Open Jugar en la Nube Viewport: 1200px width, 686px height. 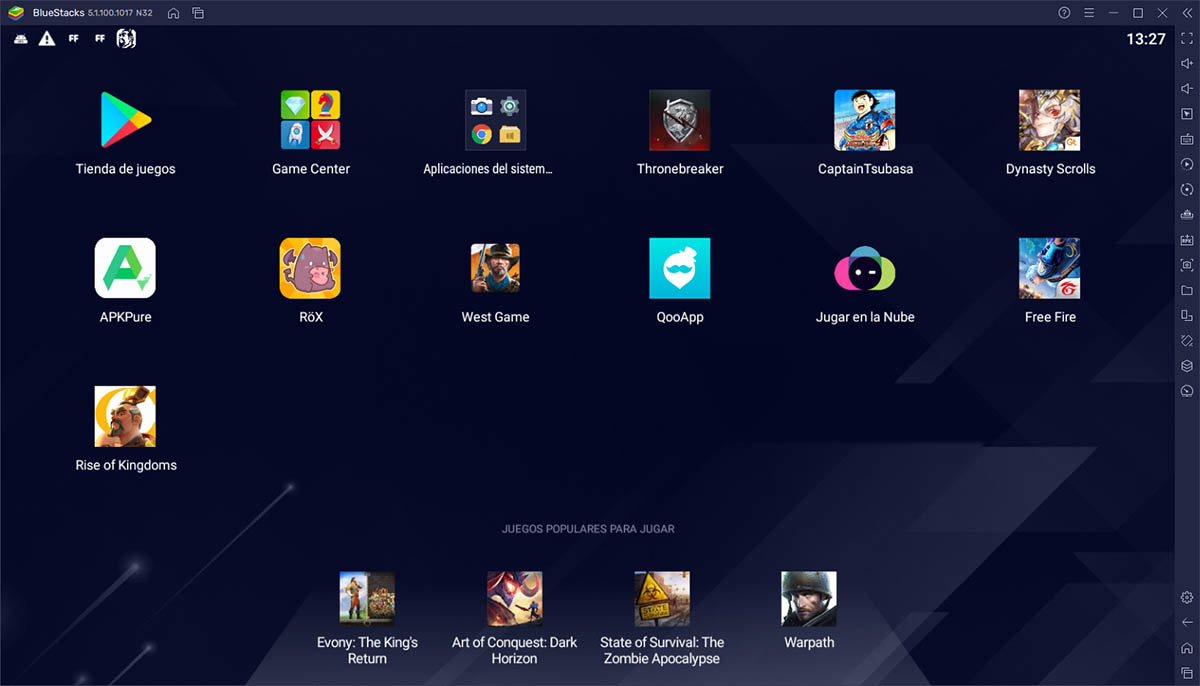(864, 268)
